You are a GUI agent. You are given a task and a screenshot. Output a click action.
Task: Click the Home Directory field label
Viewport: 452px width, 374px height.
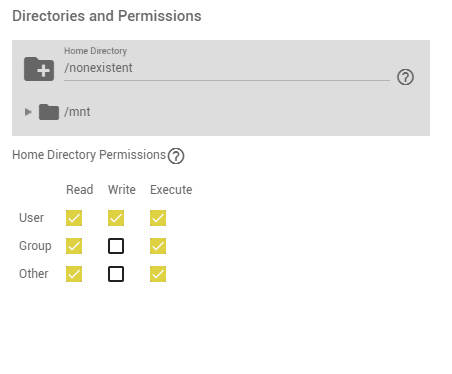[x=96, y=51]
